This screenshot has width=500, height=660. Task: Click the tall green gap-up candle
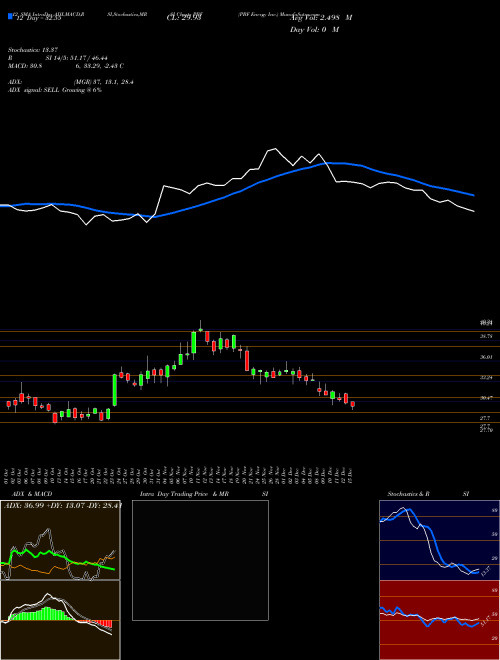[x=114, y=390]
